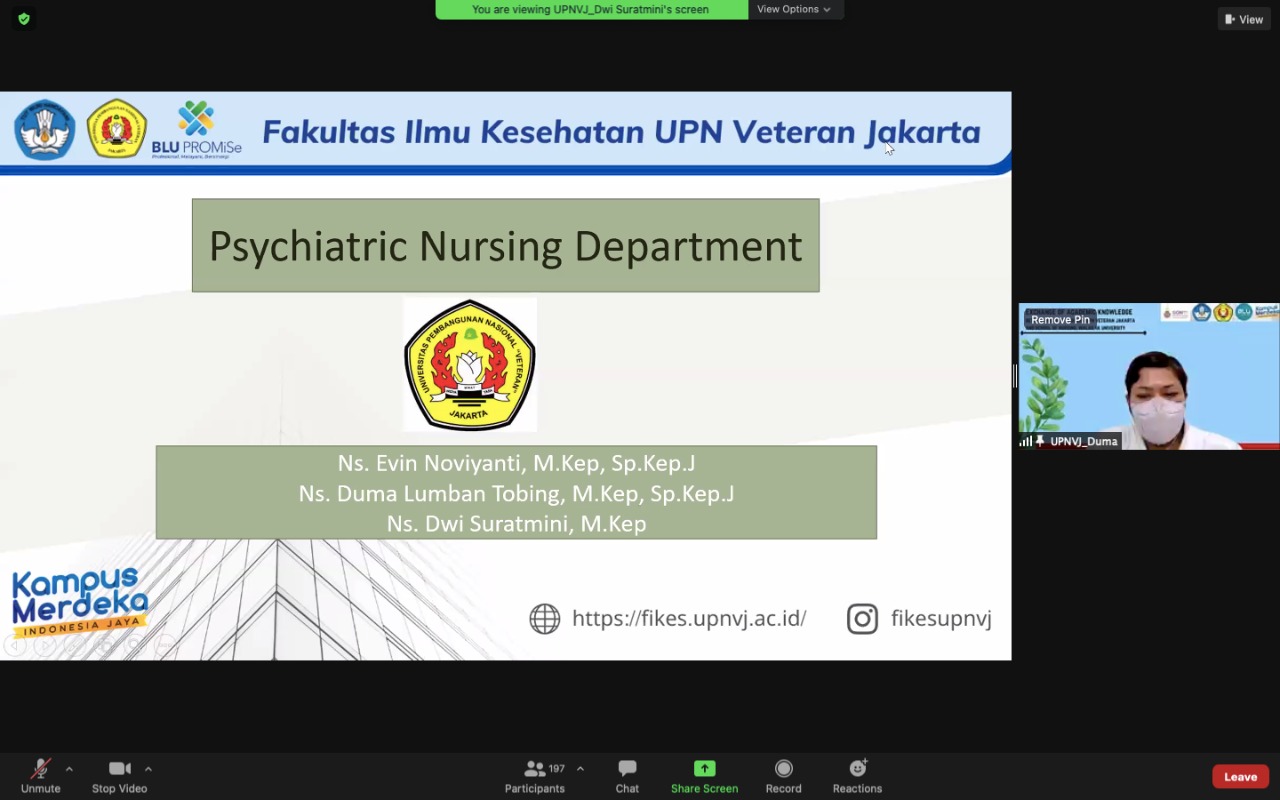Click the fikes.upnvj.ac.id website link
Screen dimensions: 1280x800
pos(689,619)
